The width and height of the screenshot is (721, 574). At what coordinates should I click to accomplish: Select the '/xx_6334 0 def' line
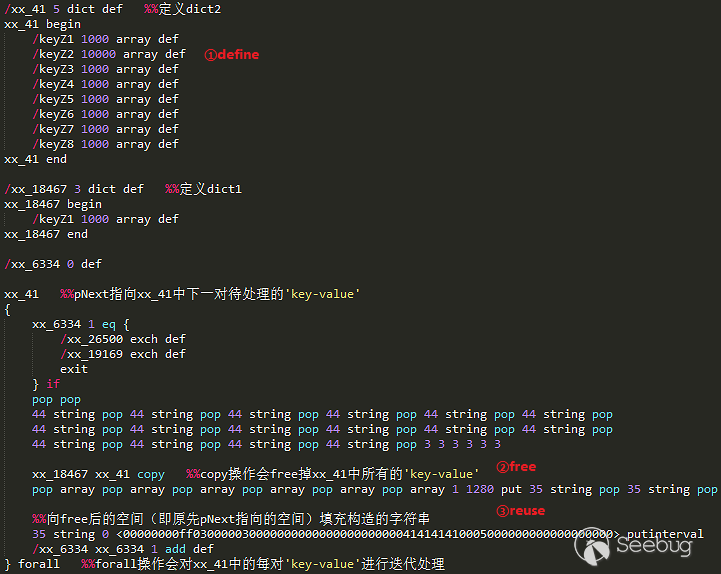pyautogui.click(x=53, y=264)
